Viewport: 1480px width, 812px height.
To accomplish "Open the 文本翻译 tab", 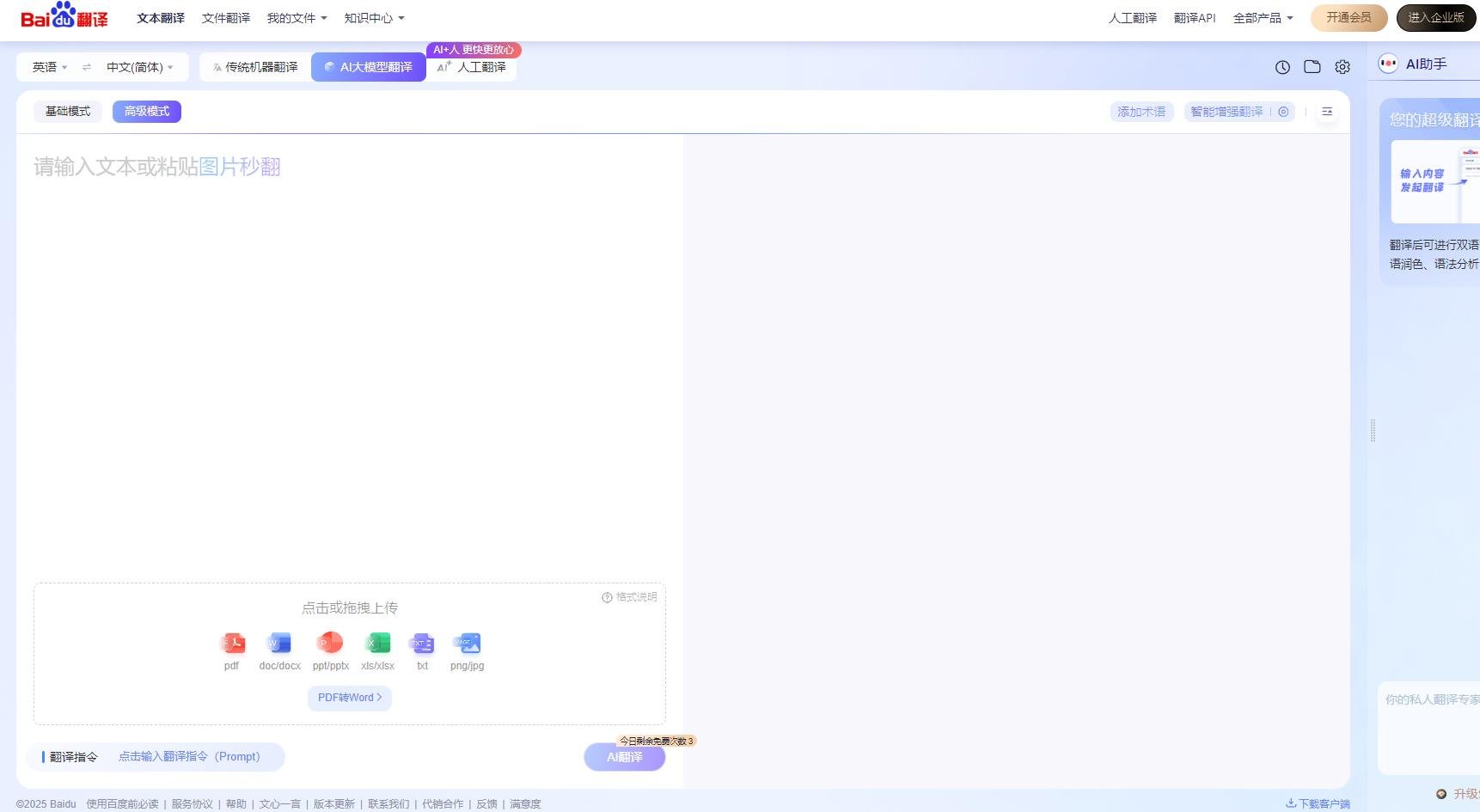I will (161, 18).
